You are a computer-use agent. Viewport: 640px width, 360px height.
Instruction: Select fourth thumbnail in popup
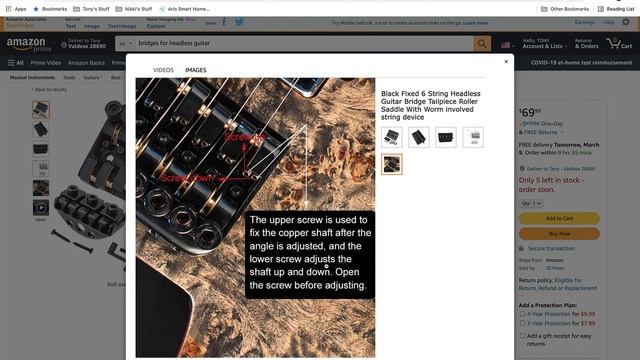click(x=473, y=137)
